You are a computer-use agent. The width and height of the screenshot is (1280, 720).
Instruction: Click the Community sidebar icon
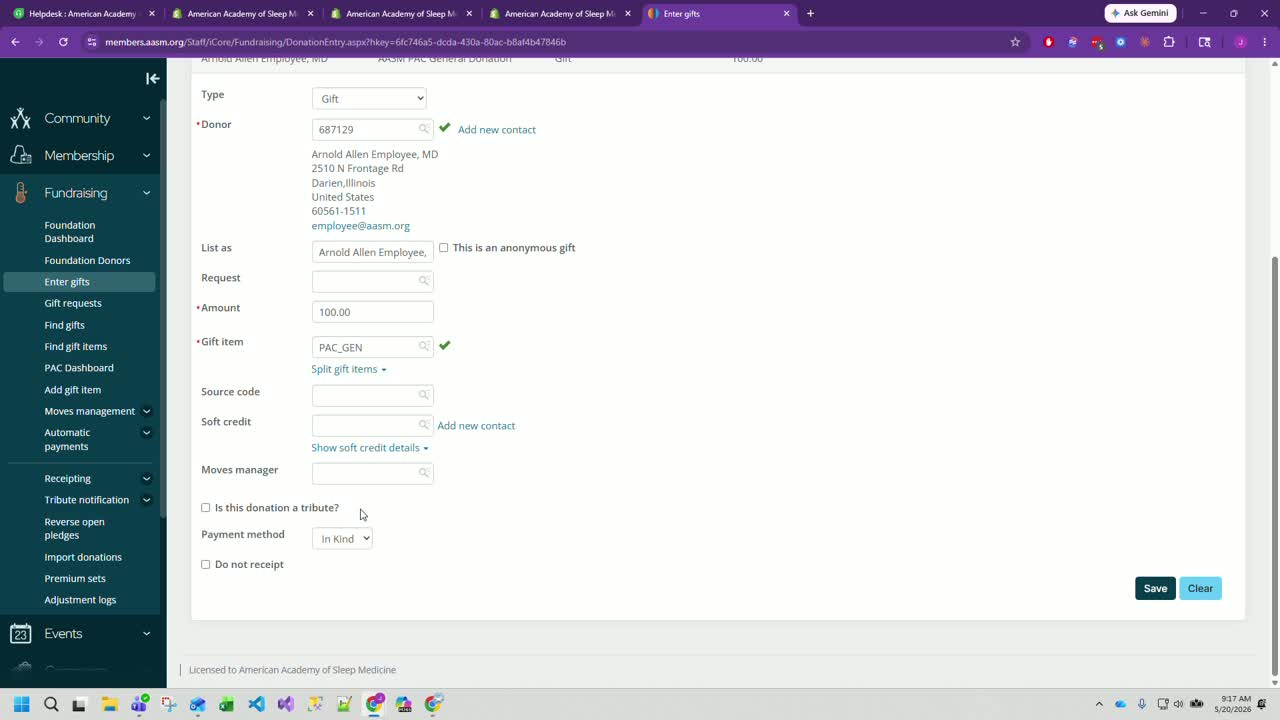20,118
